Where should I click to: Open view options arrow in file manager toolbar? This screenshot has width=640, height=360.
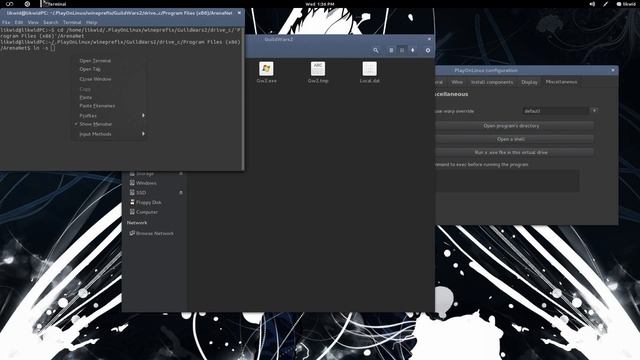pos(413,50)
